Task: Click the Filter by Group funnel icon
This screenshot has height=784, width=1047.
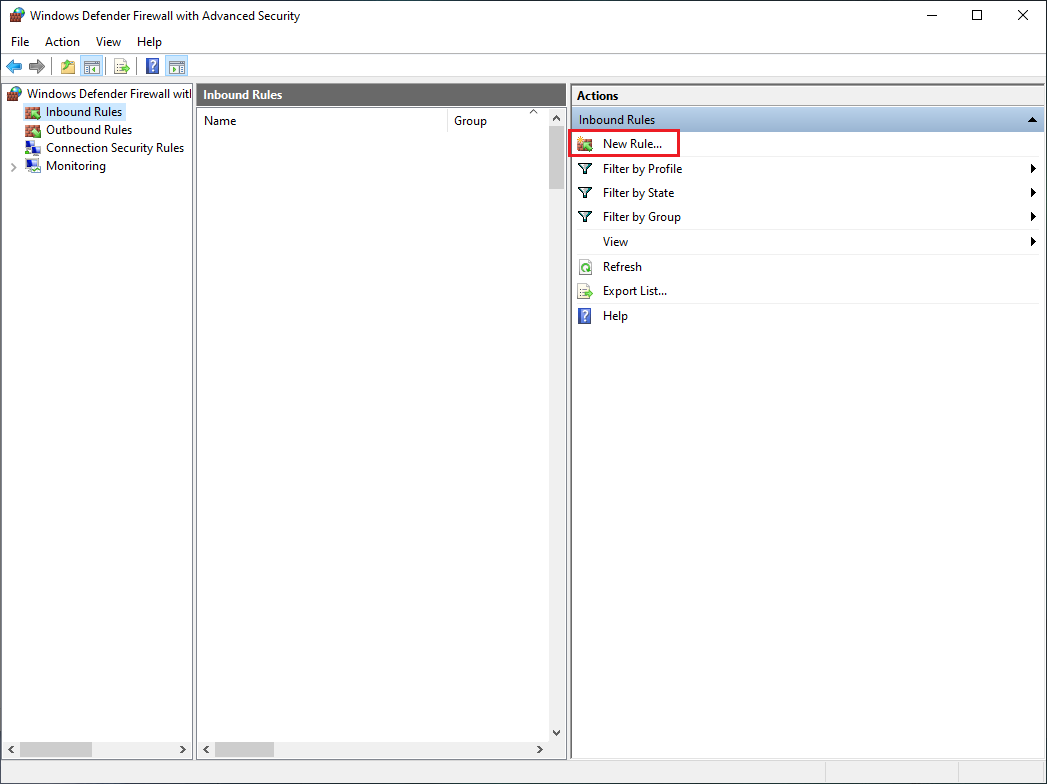Action: coord(585,217)
